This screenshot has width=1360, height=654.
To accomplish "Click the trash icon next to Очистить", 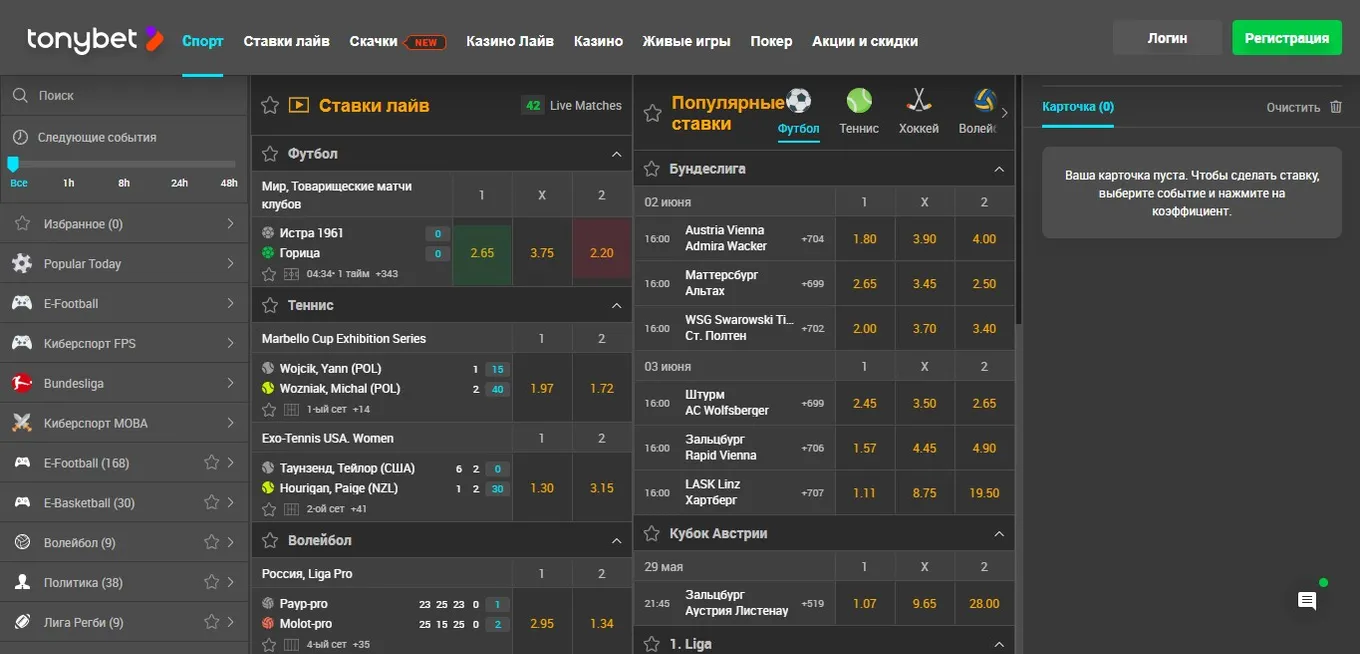I will [1336, 107].
